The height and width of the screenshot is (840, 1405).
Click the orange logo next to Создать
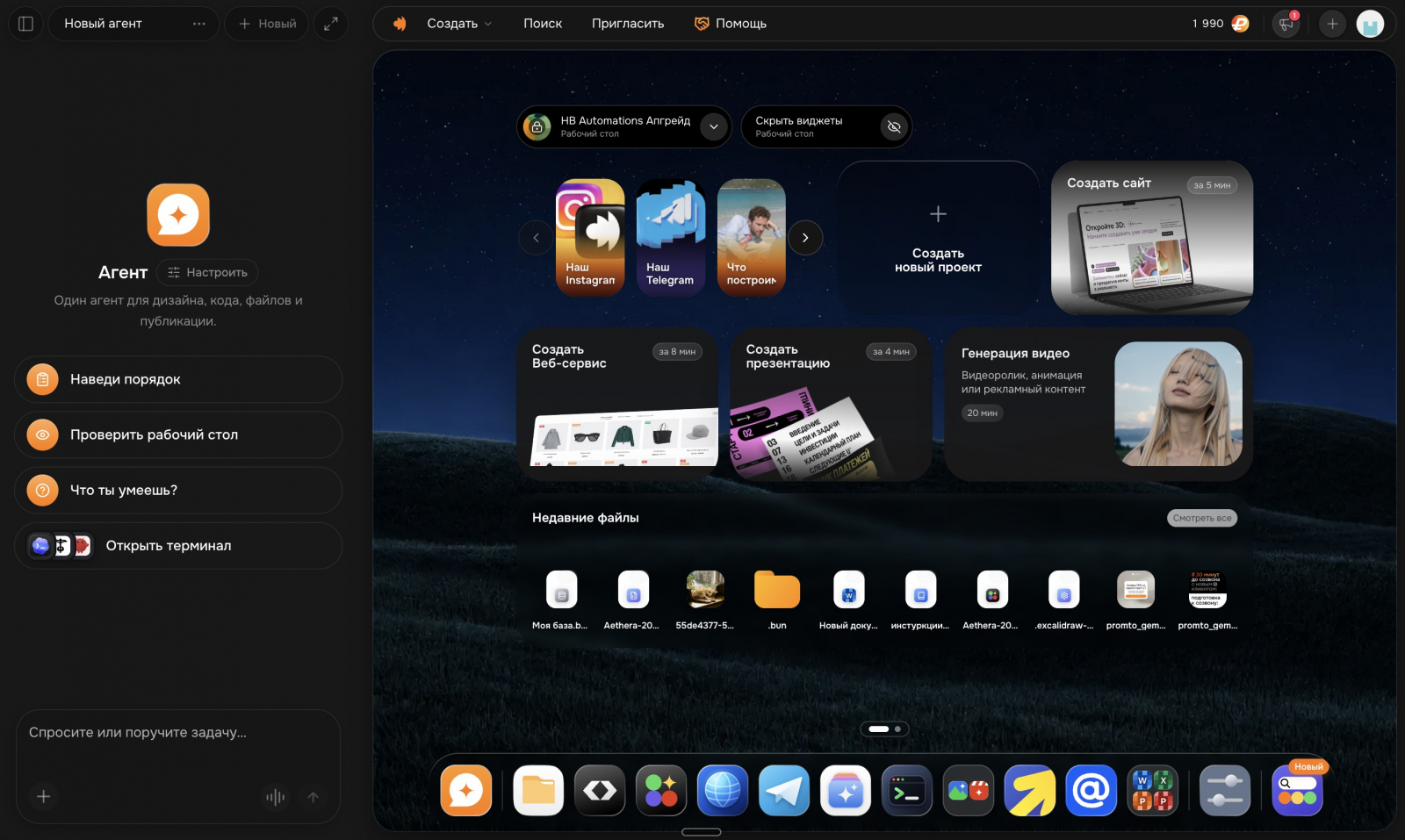(x=400, y=24)
